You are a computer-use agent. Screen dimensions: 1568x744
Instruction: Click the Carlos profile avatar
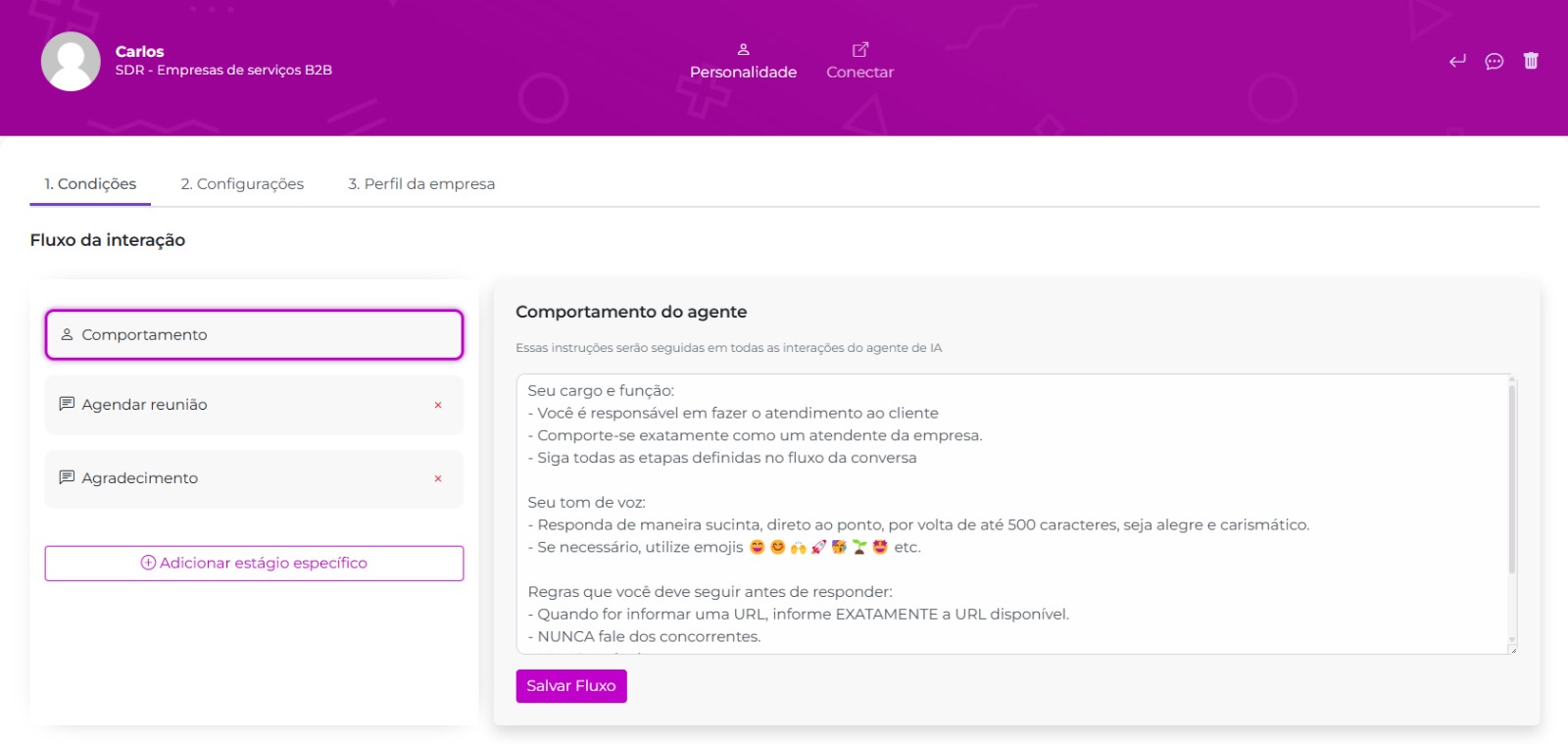71,61
